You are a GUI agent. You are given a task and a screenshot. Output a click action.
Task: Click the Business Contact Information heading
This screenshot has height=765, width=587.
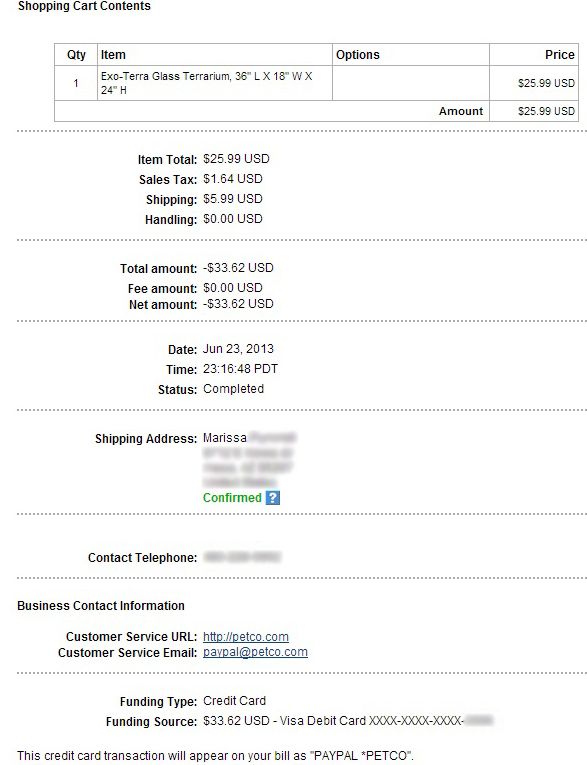[x=101, y=606]
